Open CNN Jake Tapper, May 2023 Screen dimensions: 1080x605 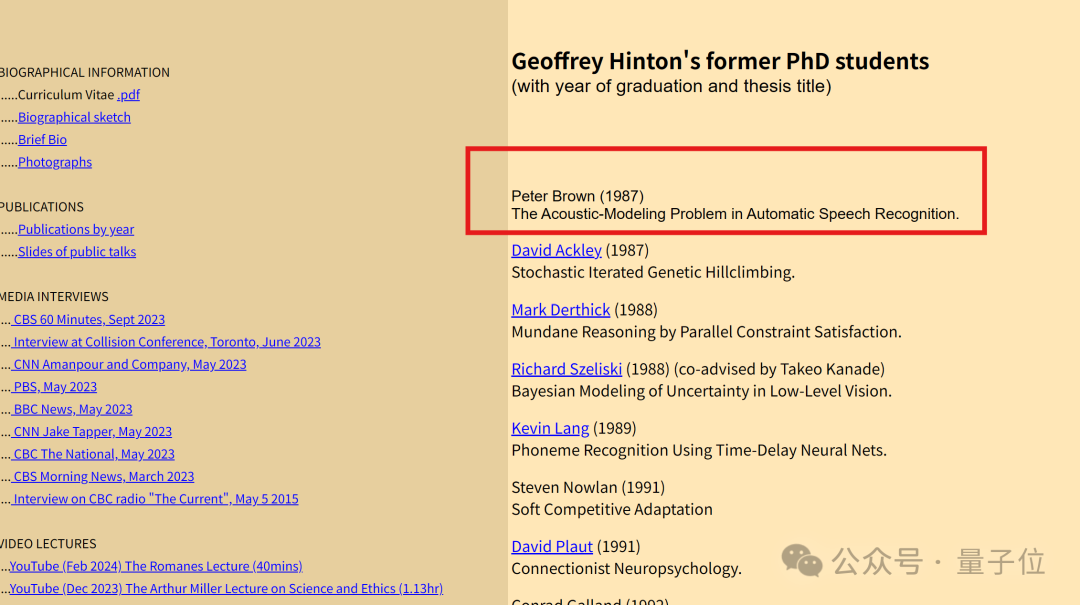tap(93, 432)
